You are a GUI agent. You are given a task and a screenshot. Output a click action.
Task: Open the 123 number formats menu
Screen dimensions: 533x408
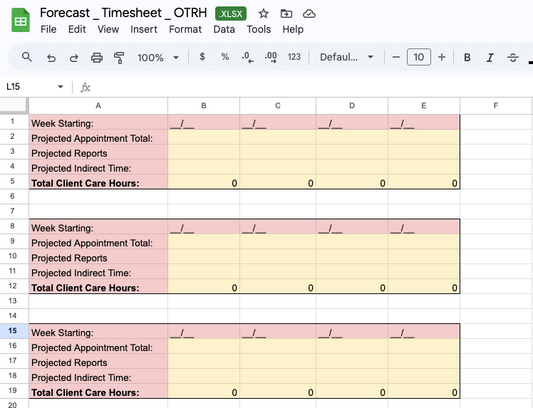(x=294, y=57)
